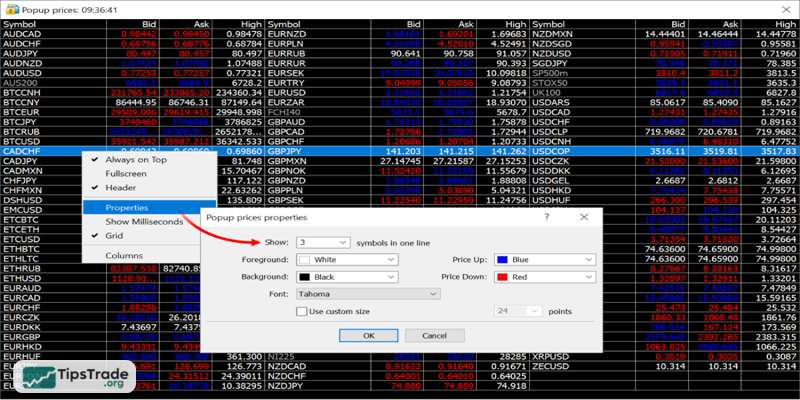Toggle the Grid menu option
Screen dimensions: 800x400
coord(116,237)
